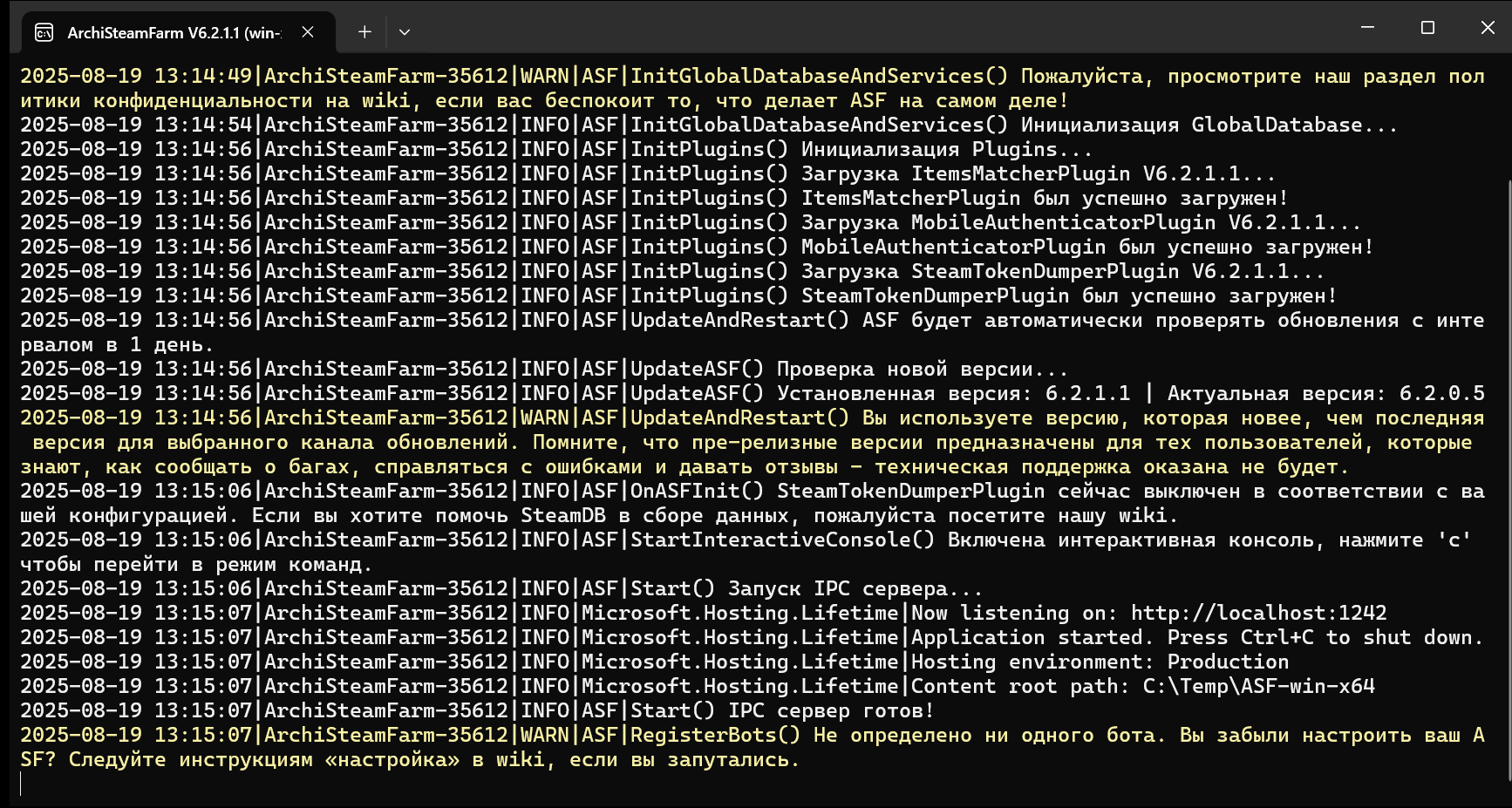Click the text "если вы запутались."
The height and width of the screenshot is (808, 1512).
(685, 760)
